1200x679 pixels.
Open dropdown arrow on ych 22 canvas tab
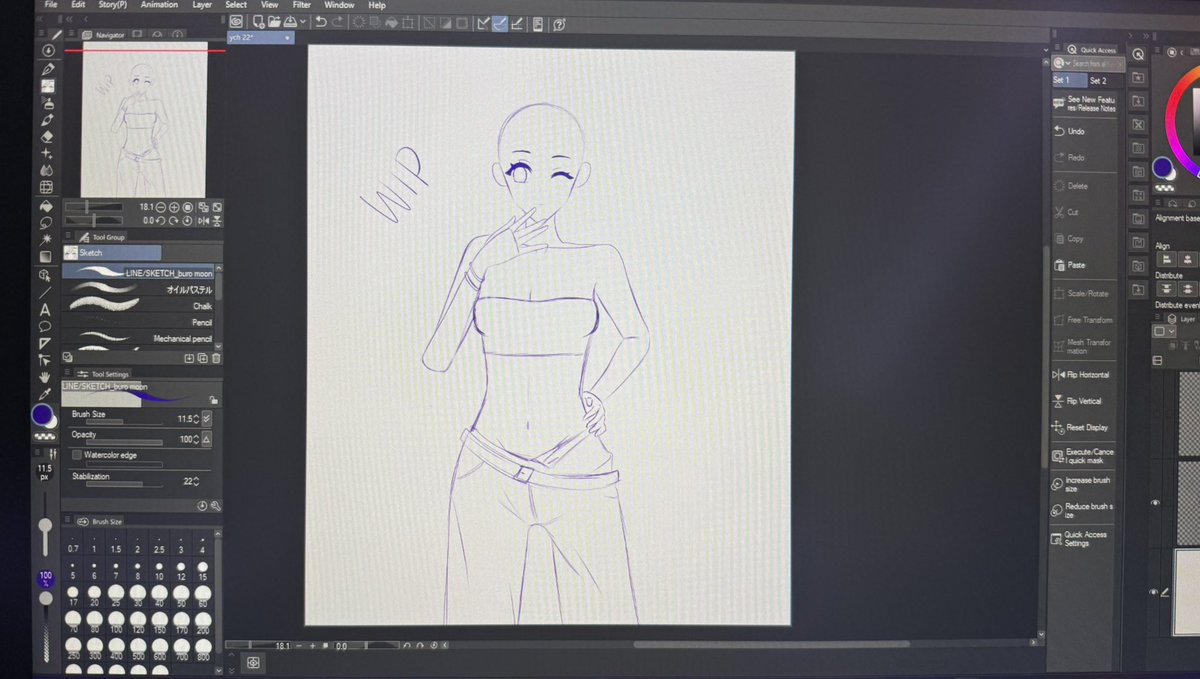pos(287,38)
